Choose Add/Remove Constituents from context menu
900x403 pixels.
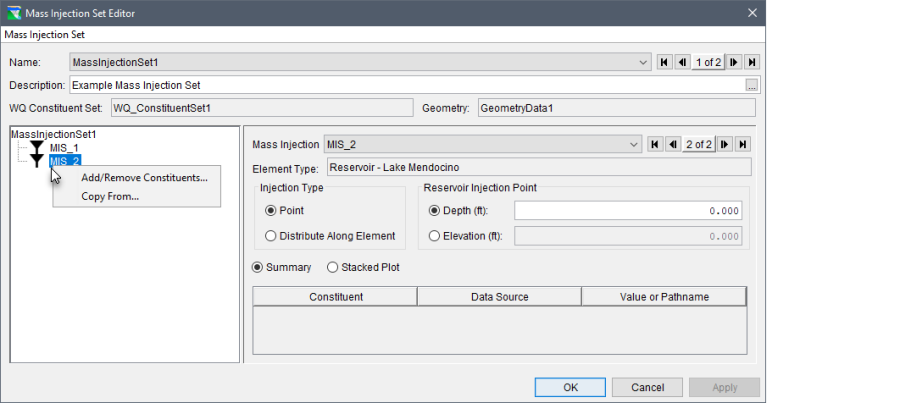pyautogui.click(x=144, y=177)
